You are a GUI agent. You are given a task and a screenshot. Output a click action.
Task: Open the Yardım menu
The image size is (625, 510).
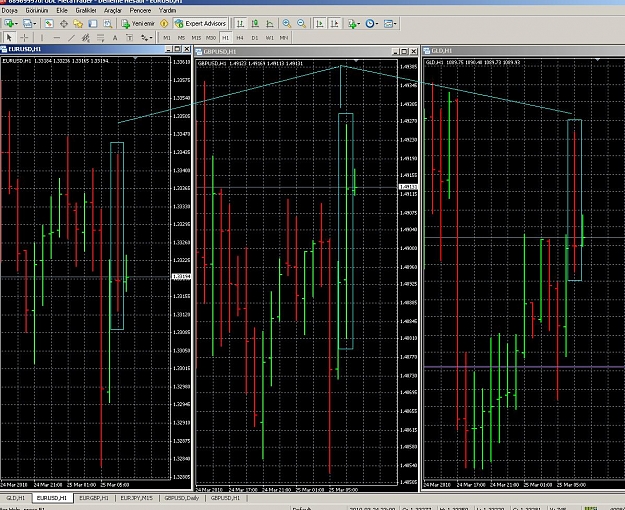[167, 11]
